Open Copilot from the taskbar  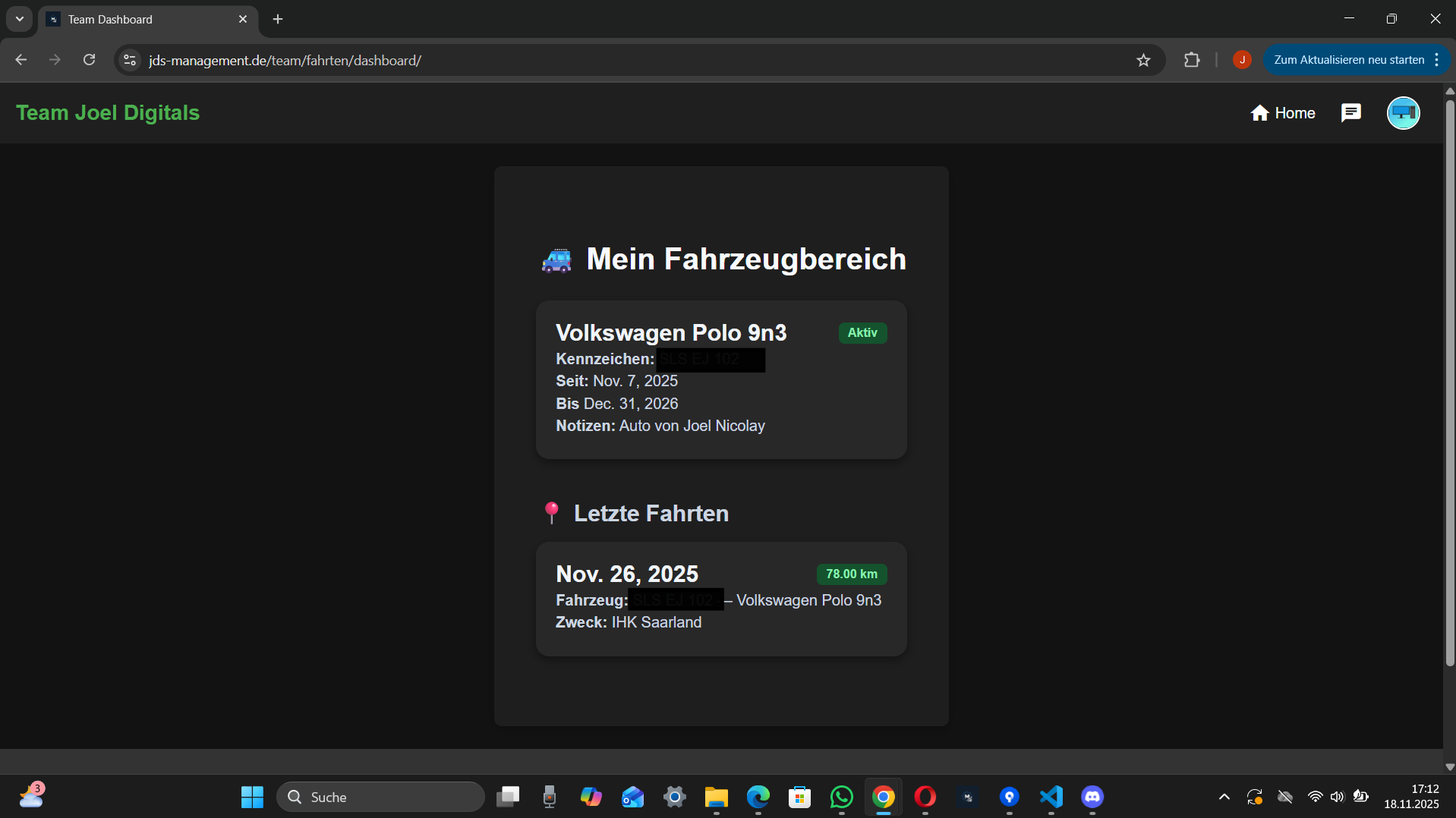(591, 797)
